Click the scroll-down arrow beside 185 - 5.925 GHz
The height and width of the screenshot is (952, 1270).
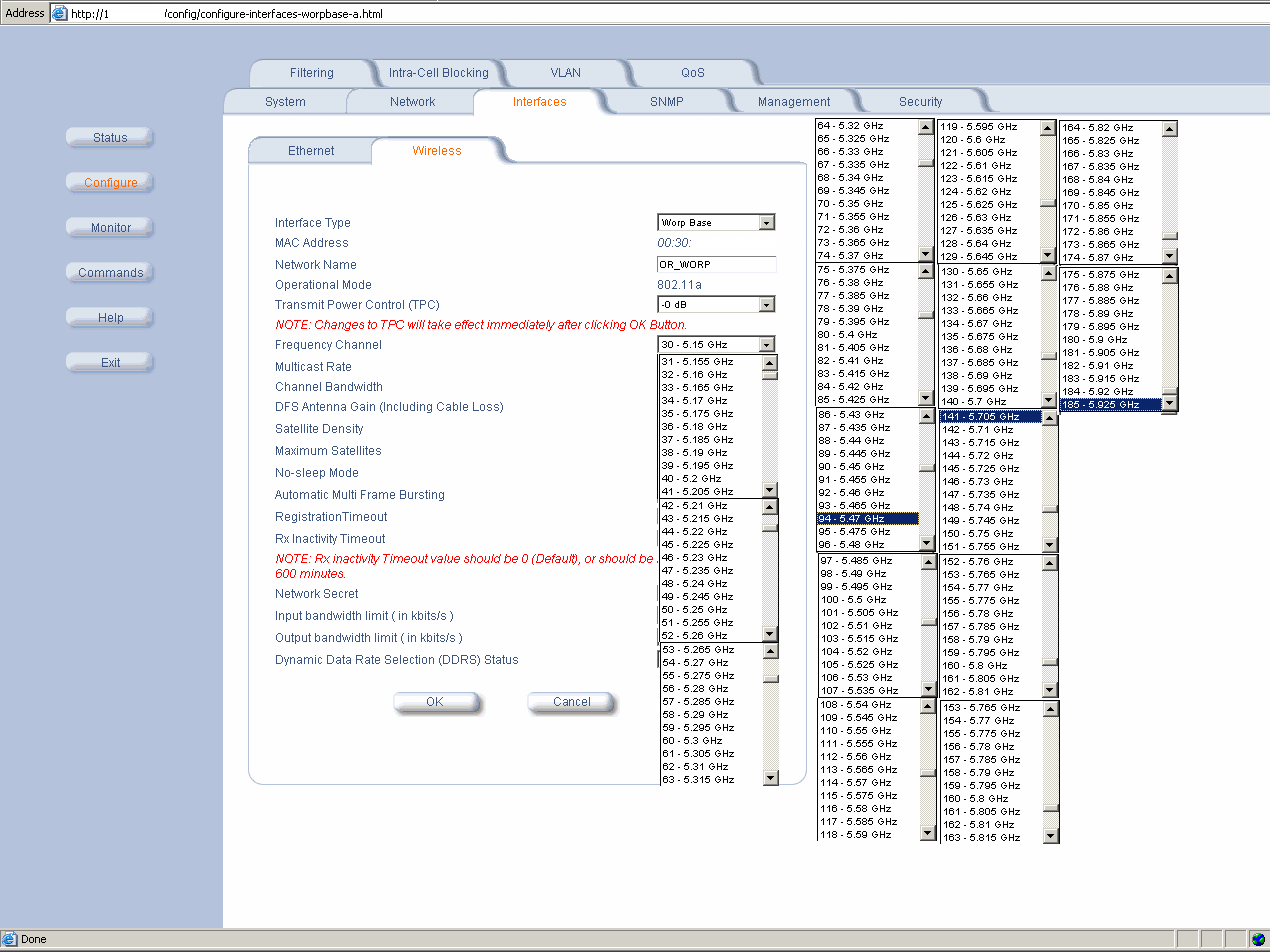(x=1170, y=404)
